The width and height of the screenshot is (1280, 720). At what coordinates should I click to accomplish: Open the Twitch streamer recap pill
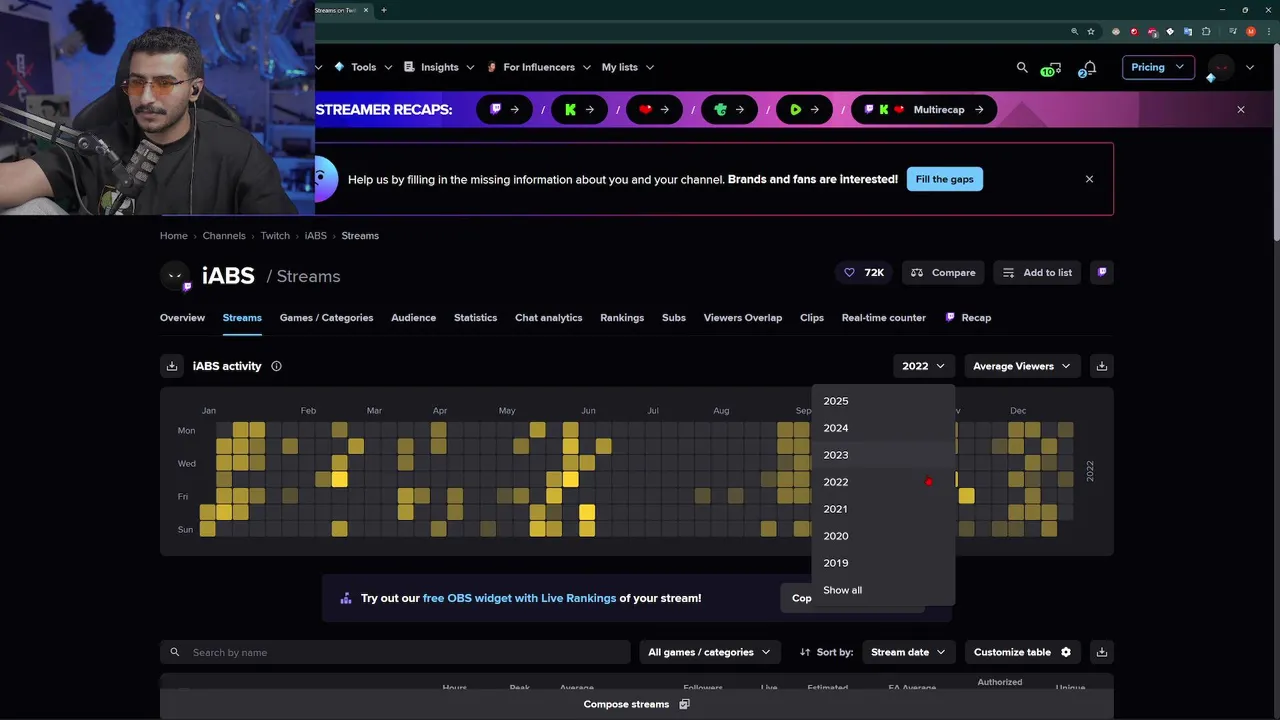[504, 110]
